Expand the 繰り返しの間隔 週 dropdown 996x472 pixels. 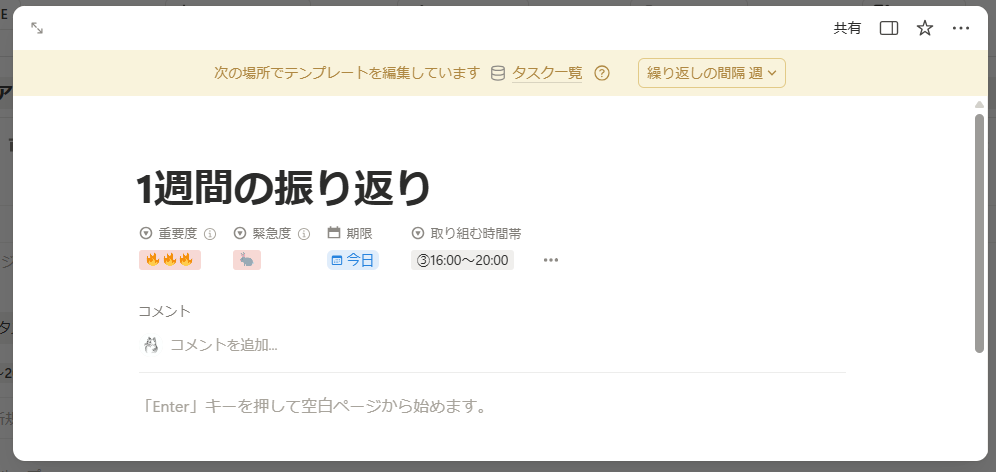pyautogui.click(x=712, y=73)
